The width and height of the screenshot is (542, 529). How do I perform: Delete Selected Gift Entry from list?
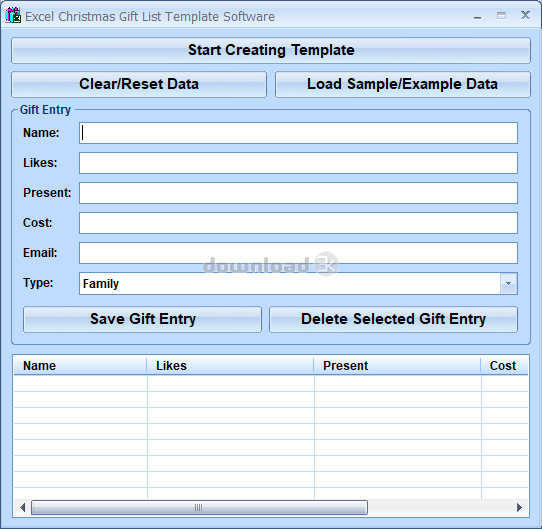pyautogui.click(x=393, y=319)
